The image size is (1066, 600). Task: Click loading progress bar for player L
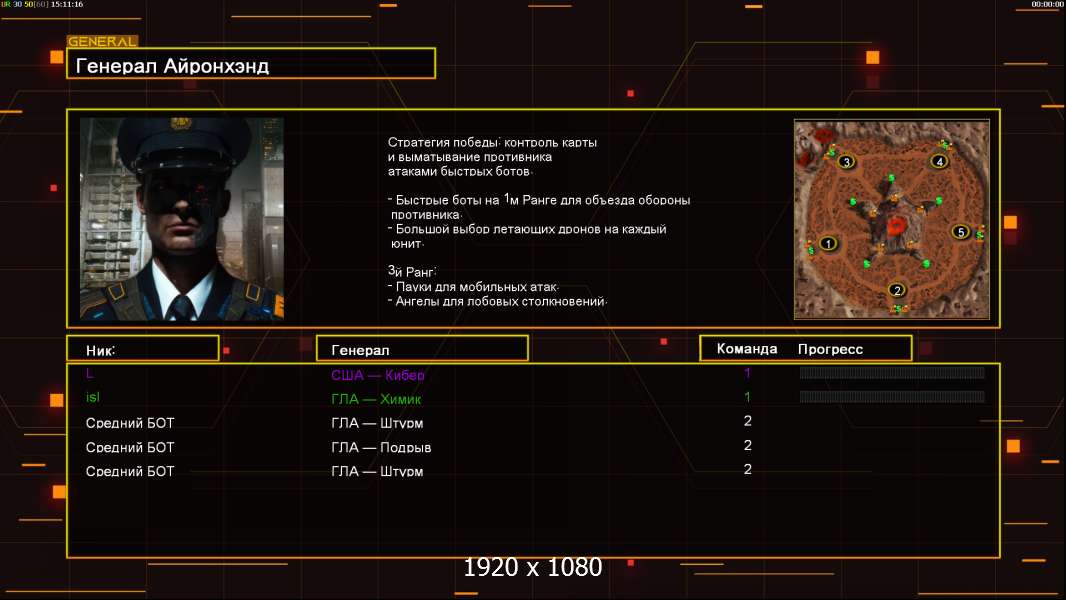point(892,372)
